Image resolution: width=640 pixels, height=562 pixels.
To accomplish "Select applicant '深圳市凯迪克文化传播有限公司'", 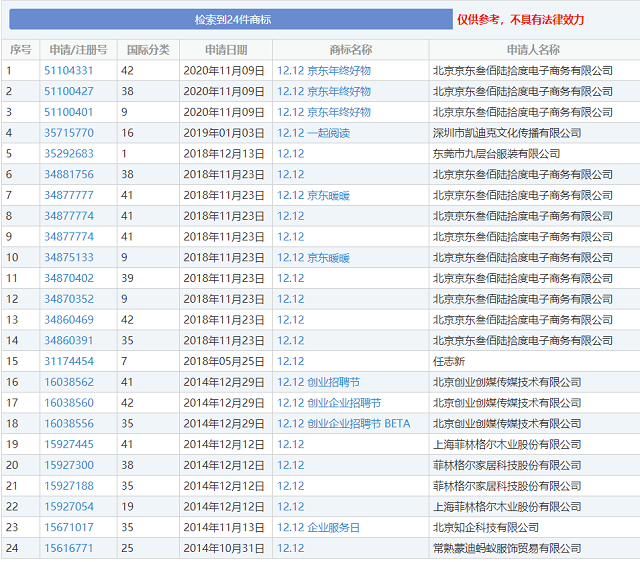I will pos(507,133).
